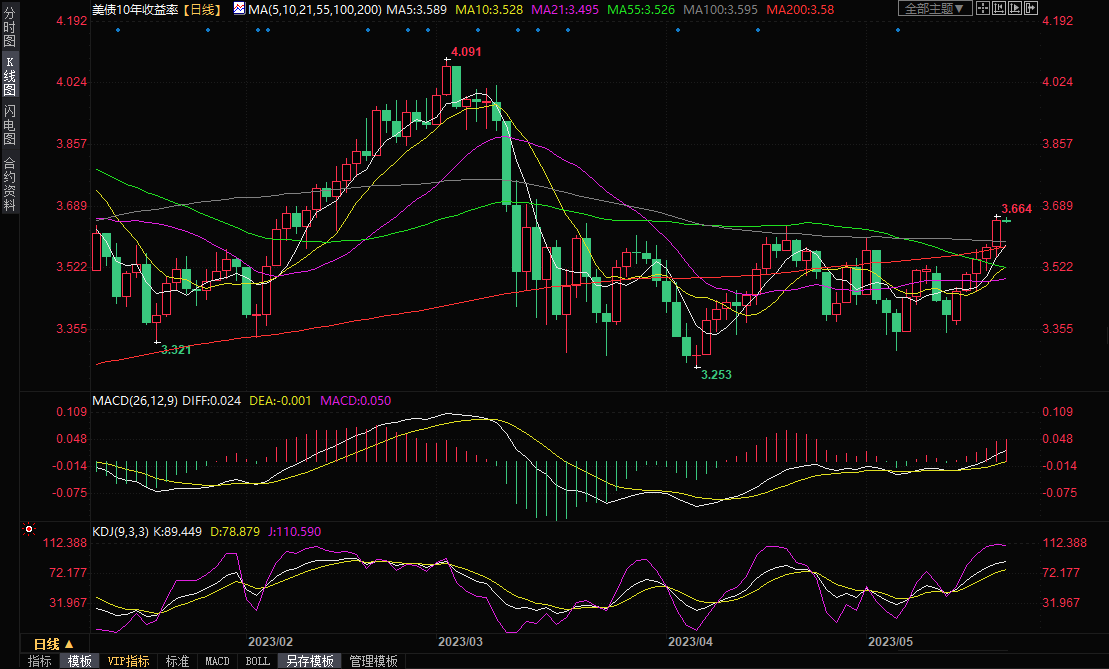The image size is (1109, 669).
Task: Switch to 分时图 view
Action: (x=9, y=33)
